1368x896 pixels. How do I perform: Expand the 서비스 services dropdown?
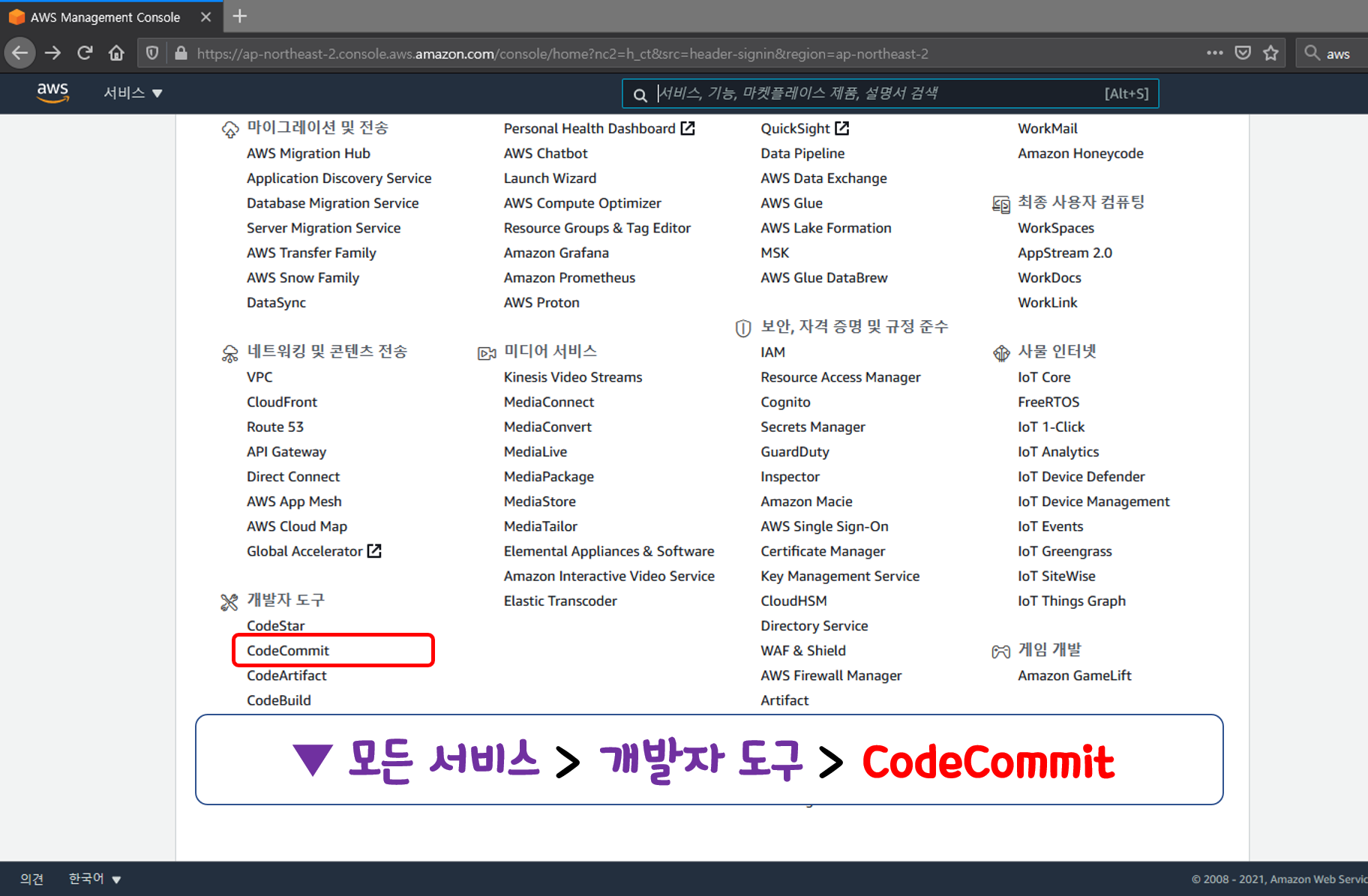[133, 93]
